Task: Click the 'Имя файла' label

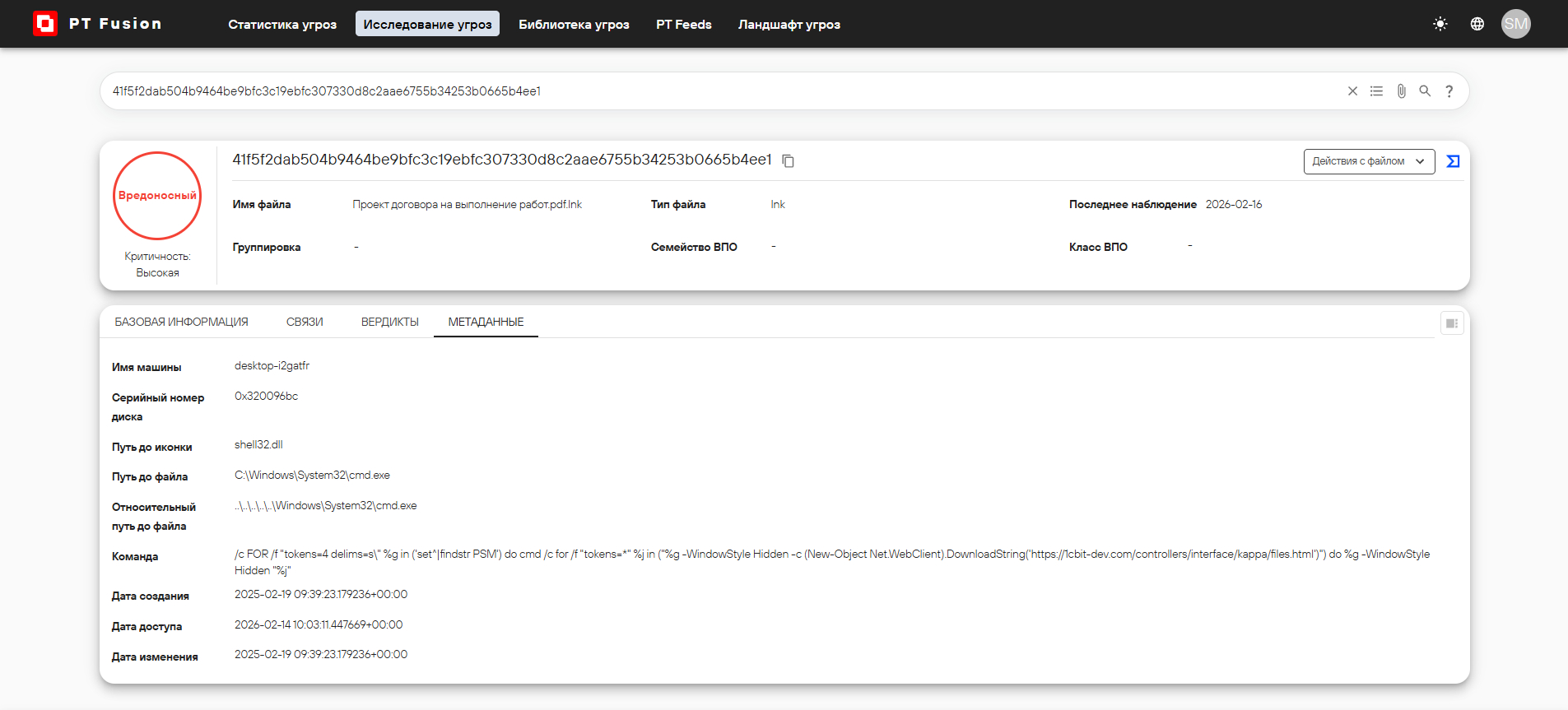Action: tap(262, 204)
